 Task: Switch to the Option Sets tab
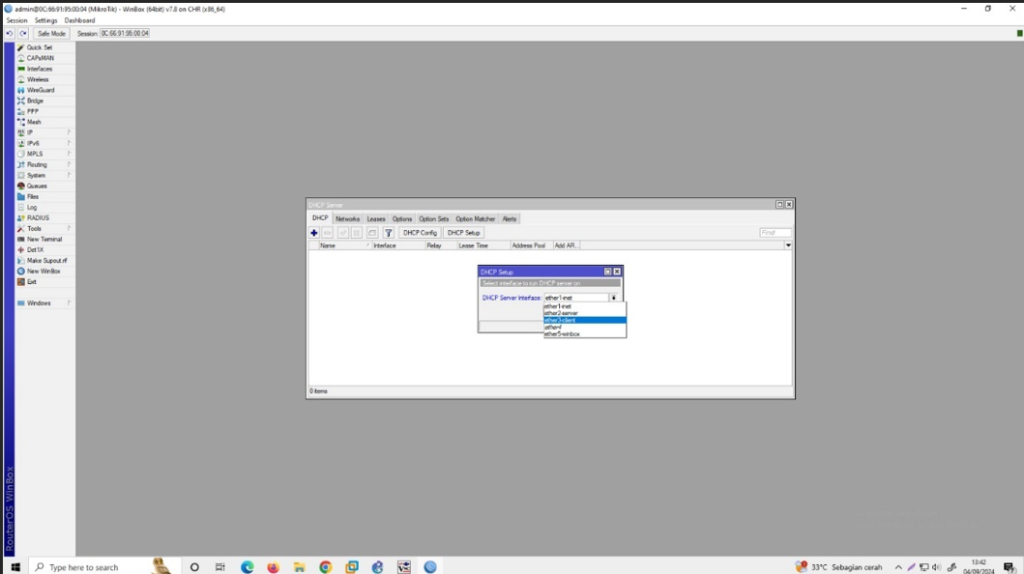click(434, 219)
